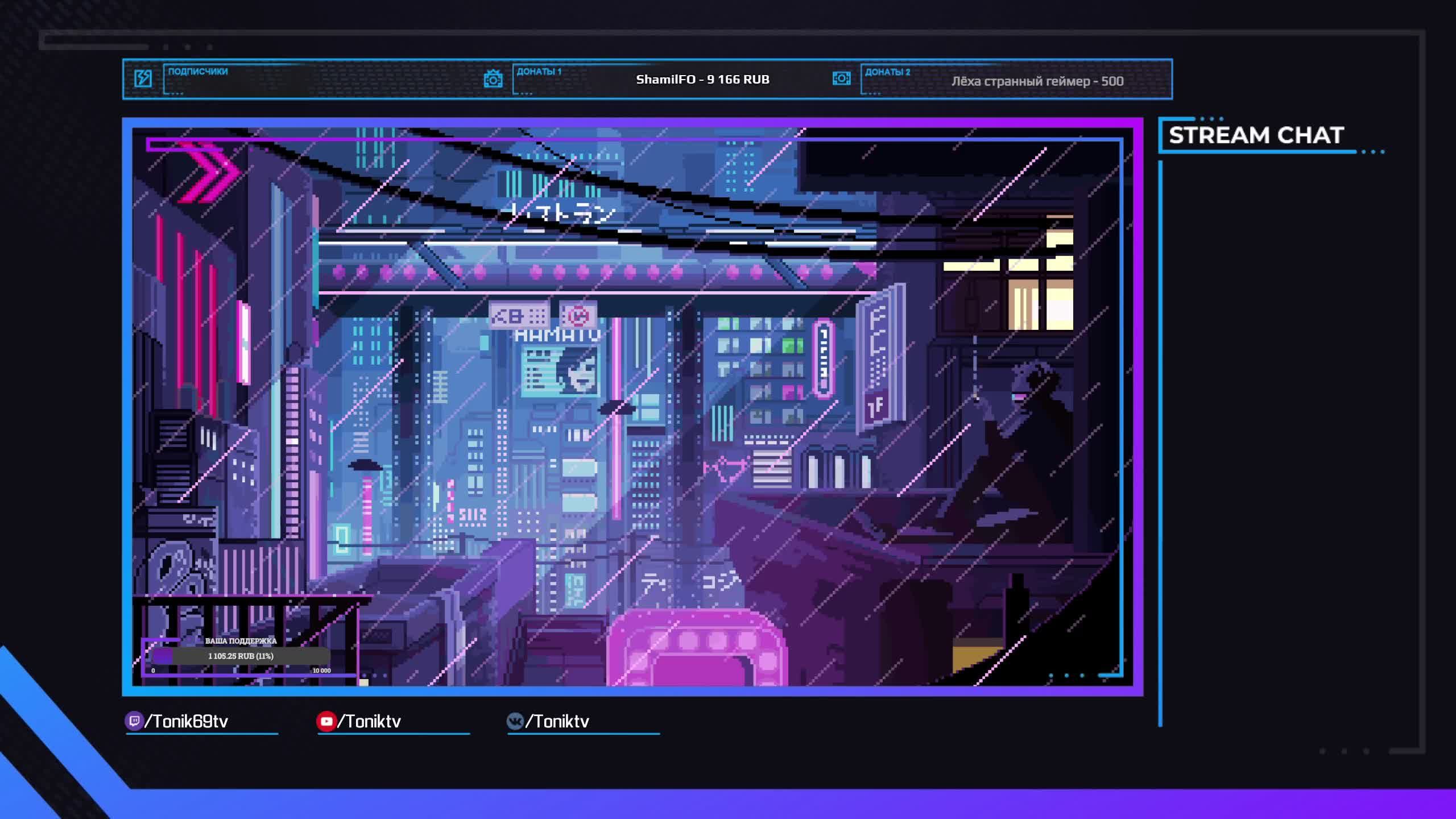Click the Twitch logo icon
Screen dimensions: 1456x819
pos(134,721)
